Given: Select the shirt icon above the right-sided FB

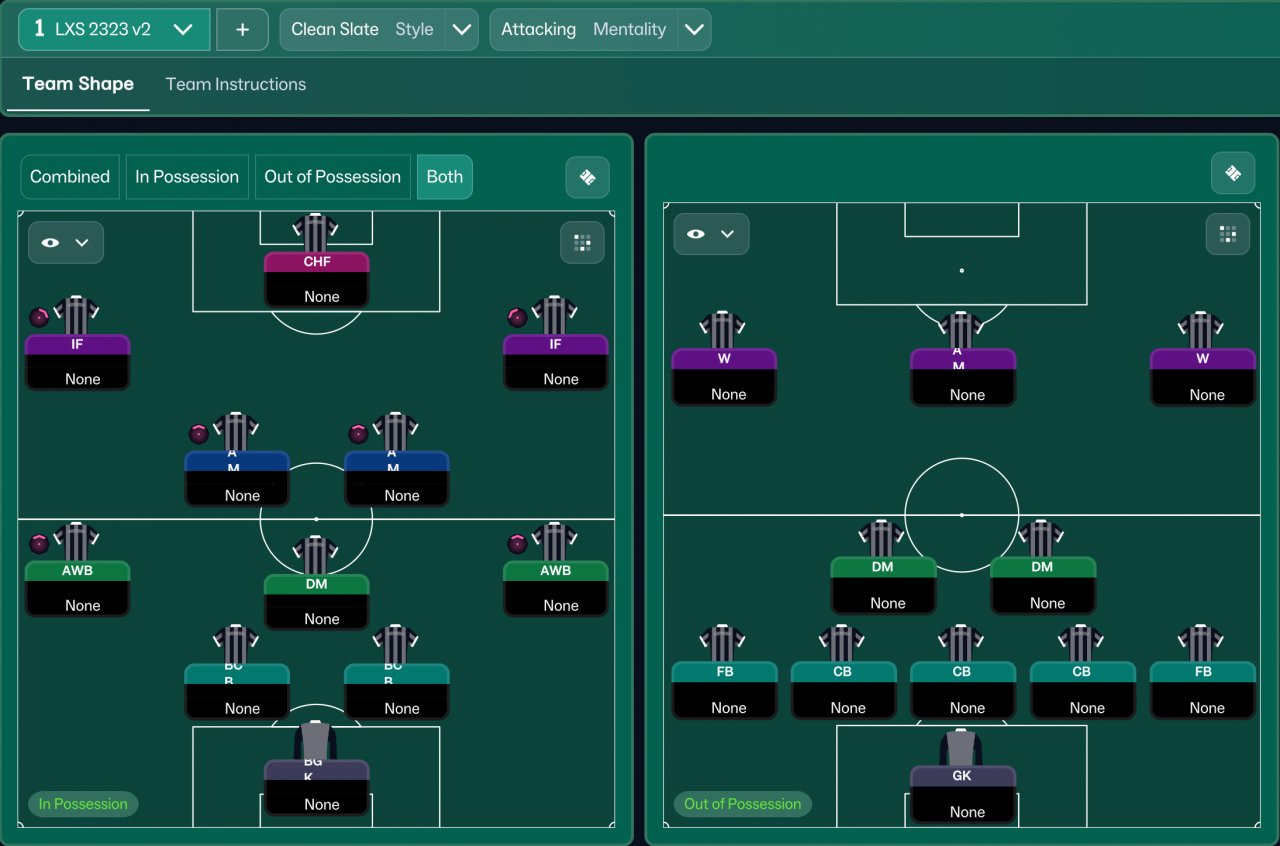Looking at the screenshot, I should [1200, 644].
